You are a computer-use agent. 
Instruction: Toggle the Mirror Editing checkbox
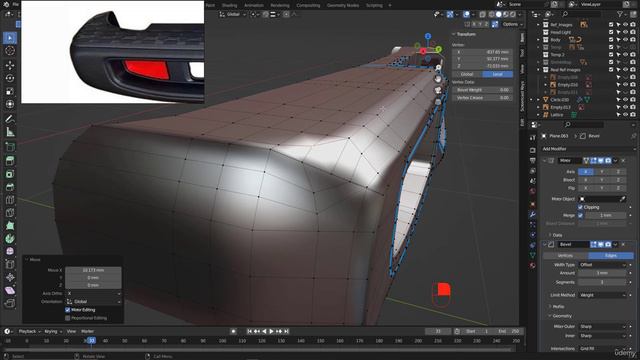point(68,310)
